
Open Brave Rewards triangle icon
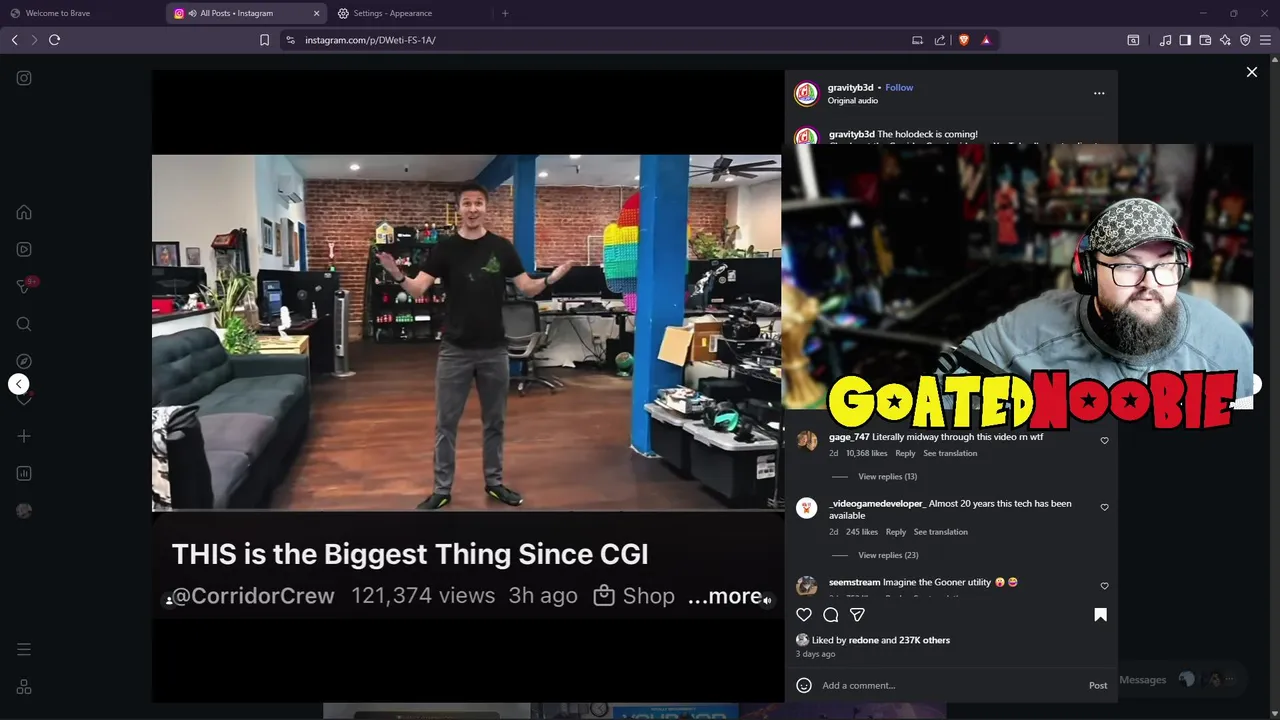(986, 40)
